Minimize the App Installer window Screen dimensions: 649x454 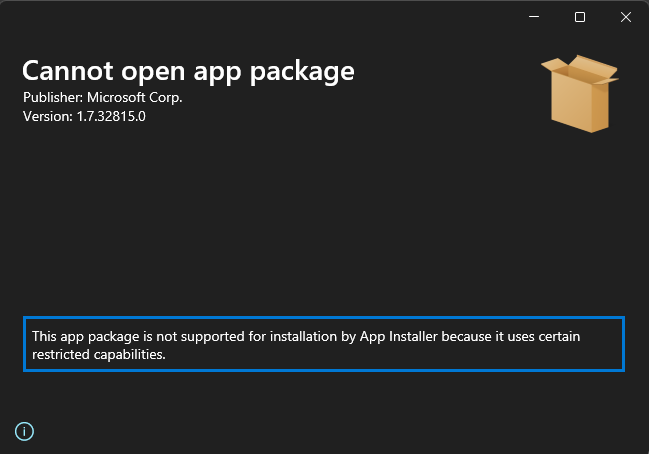(x=533, y=17)
